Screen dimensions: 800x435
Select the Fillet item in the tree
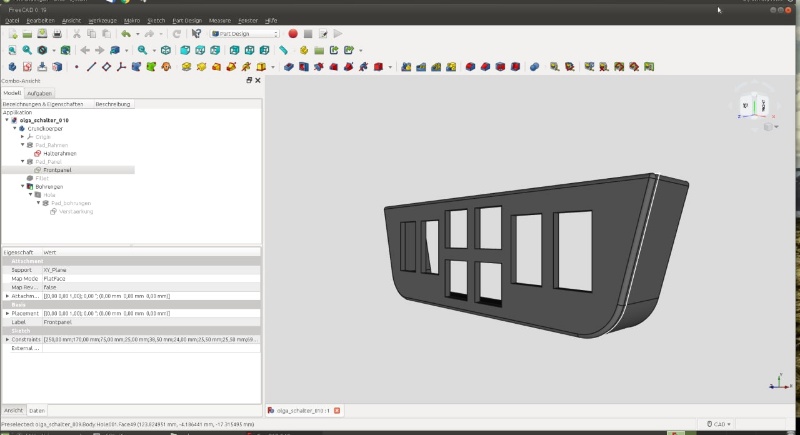point(42,178)
